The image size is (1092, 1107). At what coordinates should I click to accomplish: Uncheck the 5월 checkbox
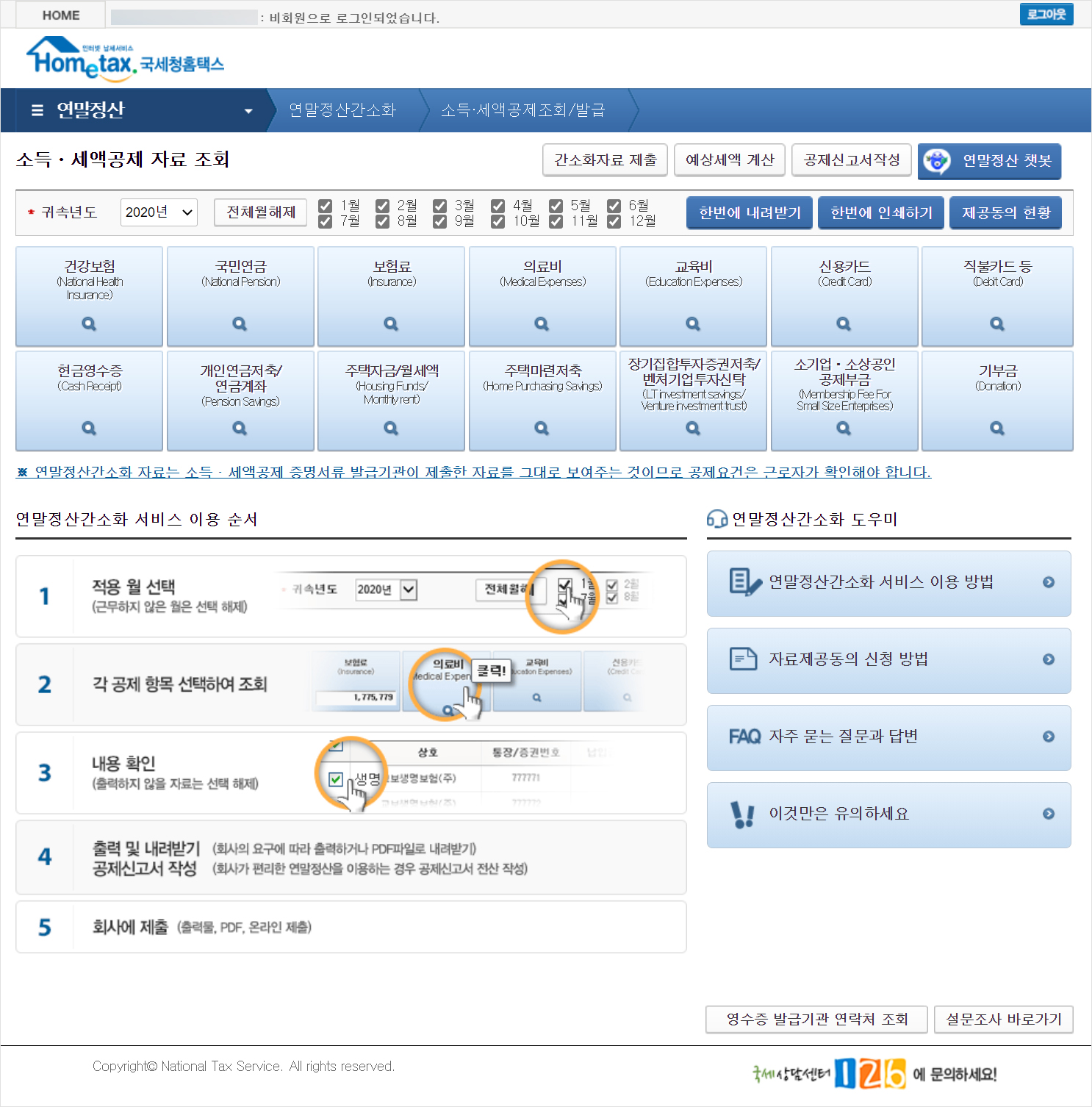point(556,205)
